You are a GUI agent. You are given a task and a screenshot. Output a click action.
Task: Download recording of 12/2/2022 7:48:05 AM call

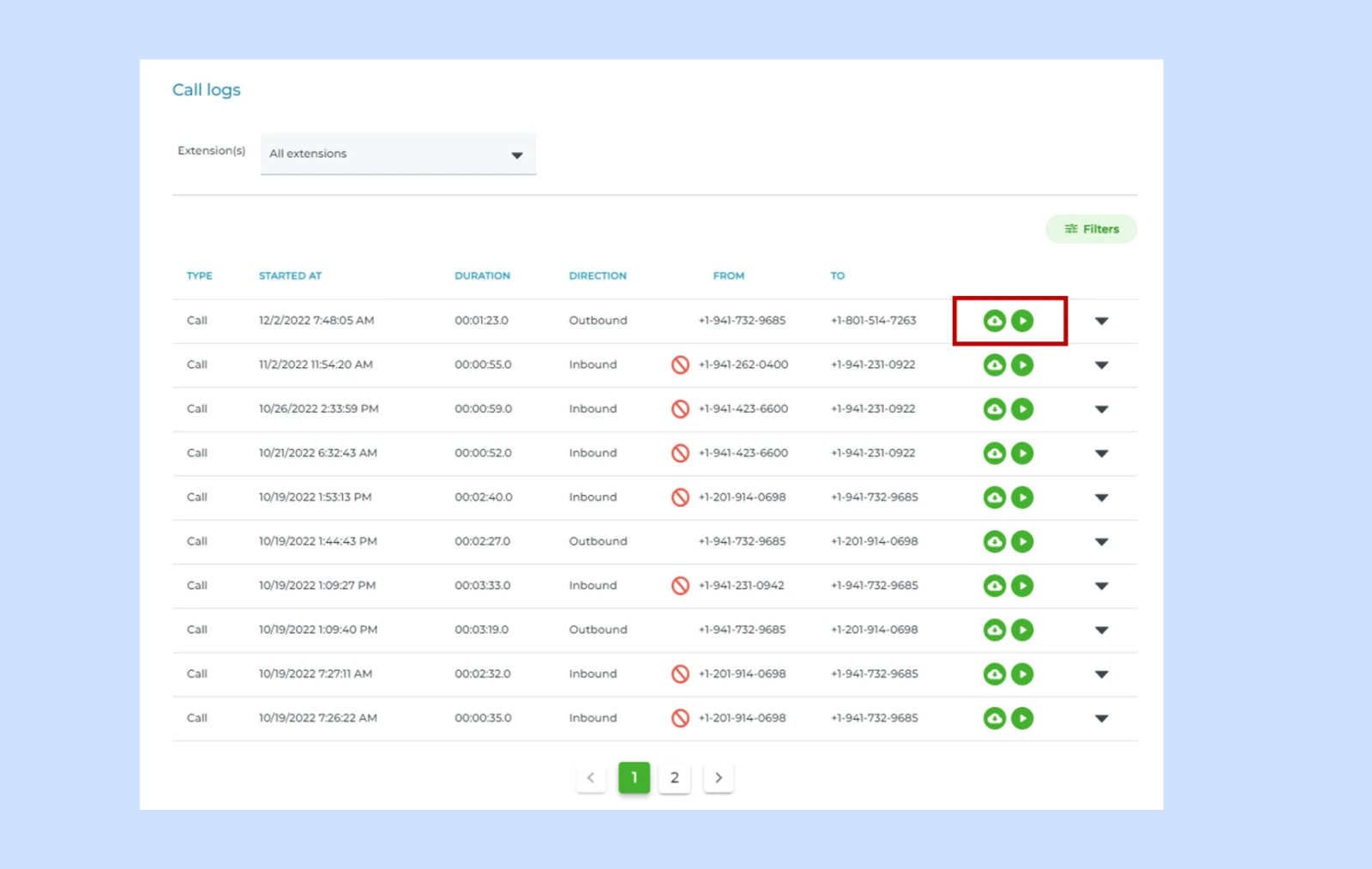[994, 321]
